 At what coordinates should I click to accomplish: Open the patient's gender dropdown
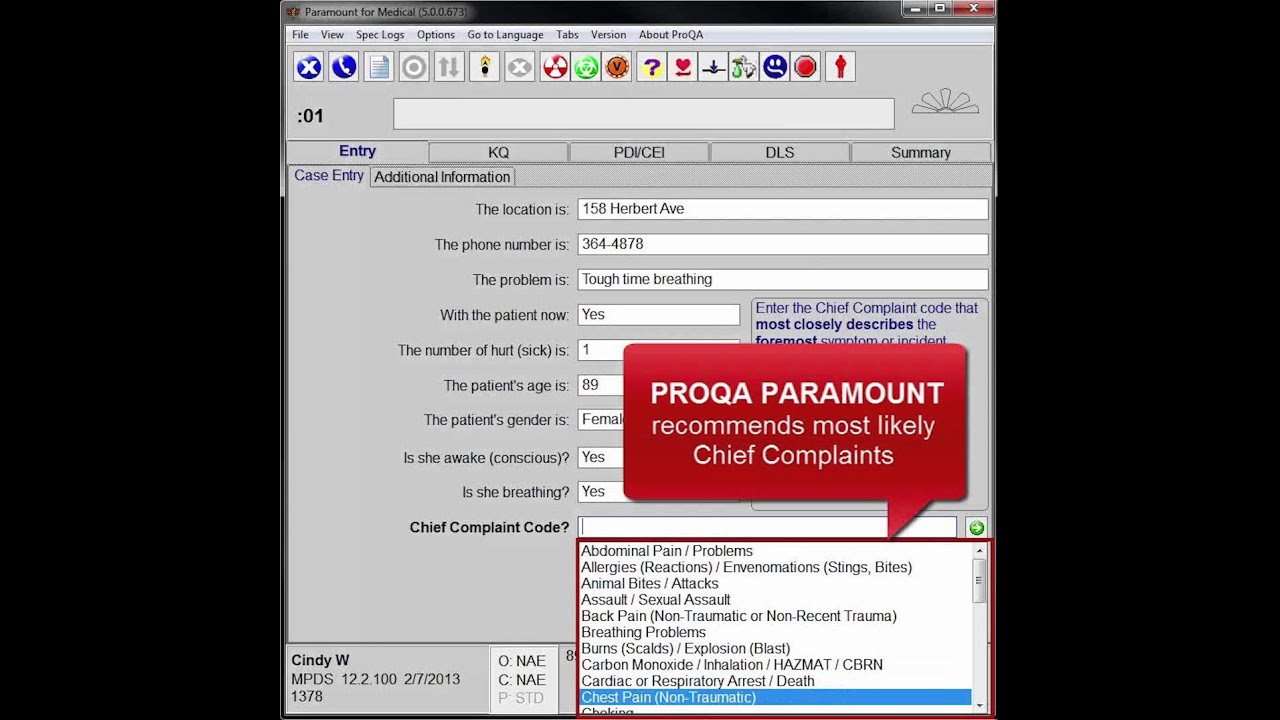click(x=601, y=420)
